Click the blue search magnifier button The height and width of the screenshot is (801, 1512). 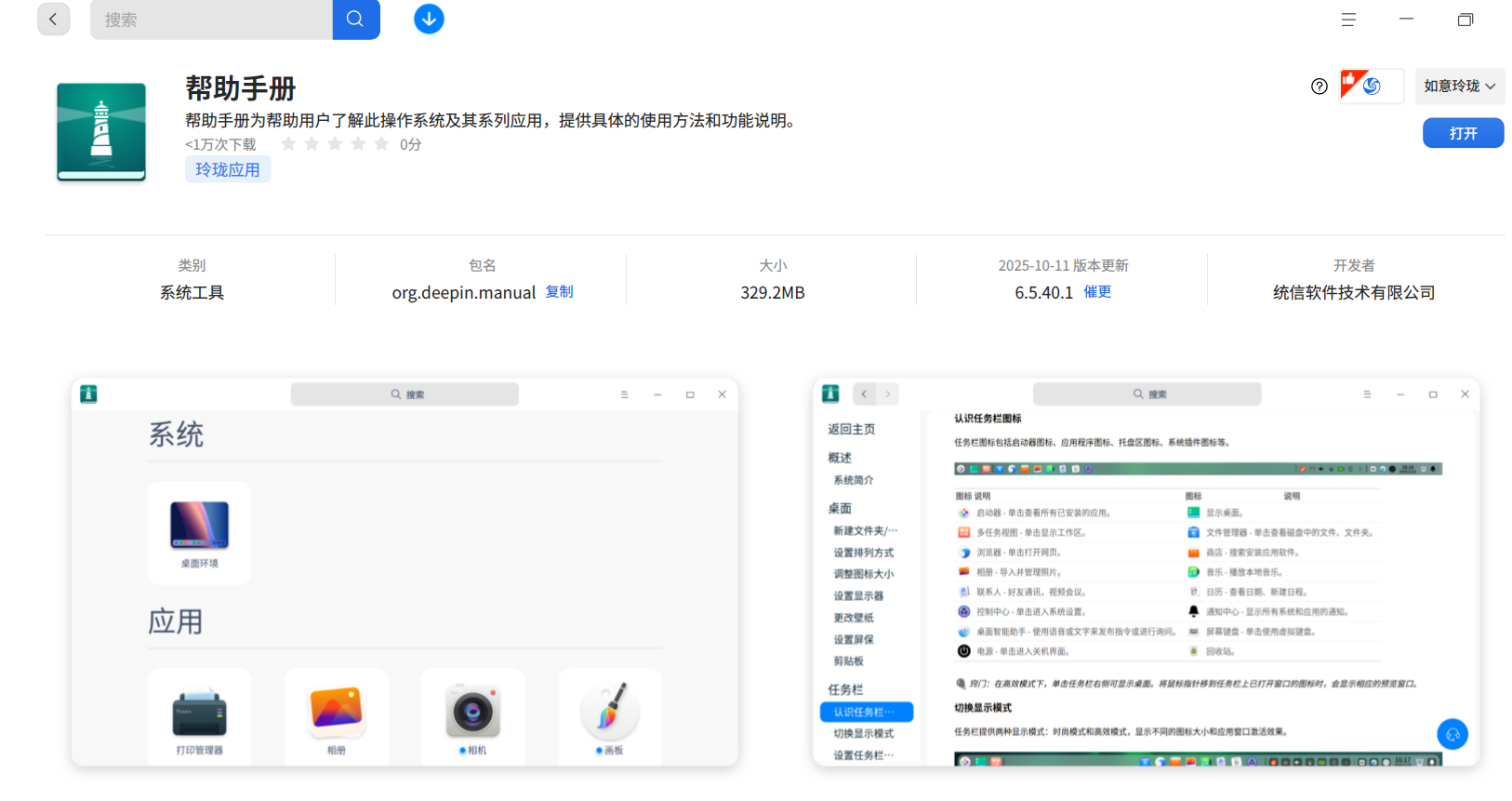click(x=356, y=20)
